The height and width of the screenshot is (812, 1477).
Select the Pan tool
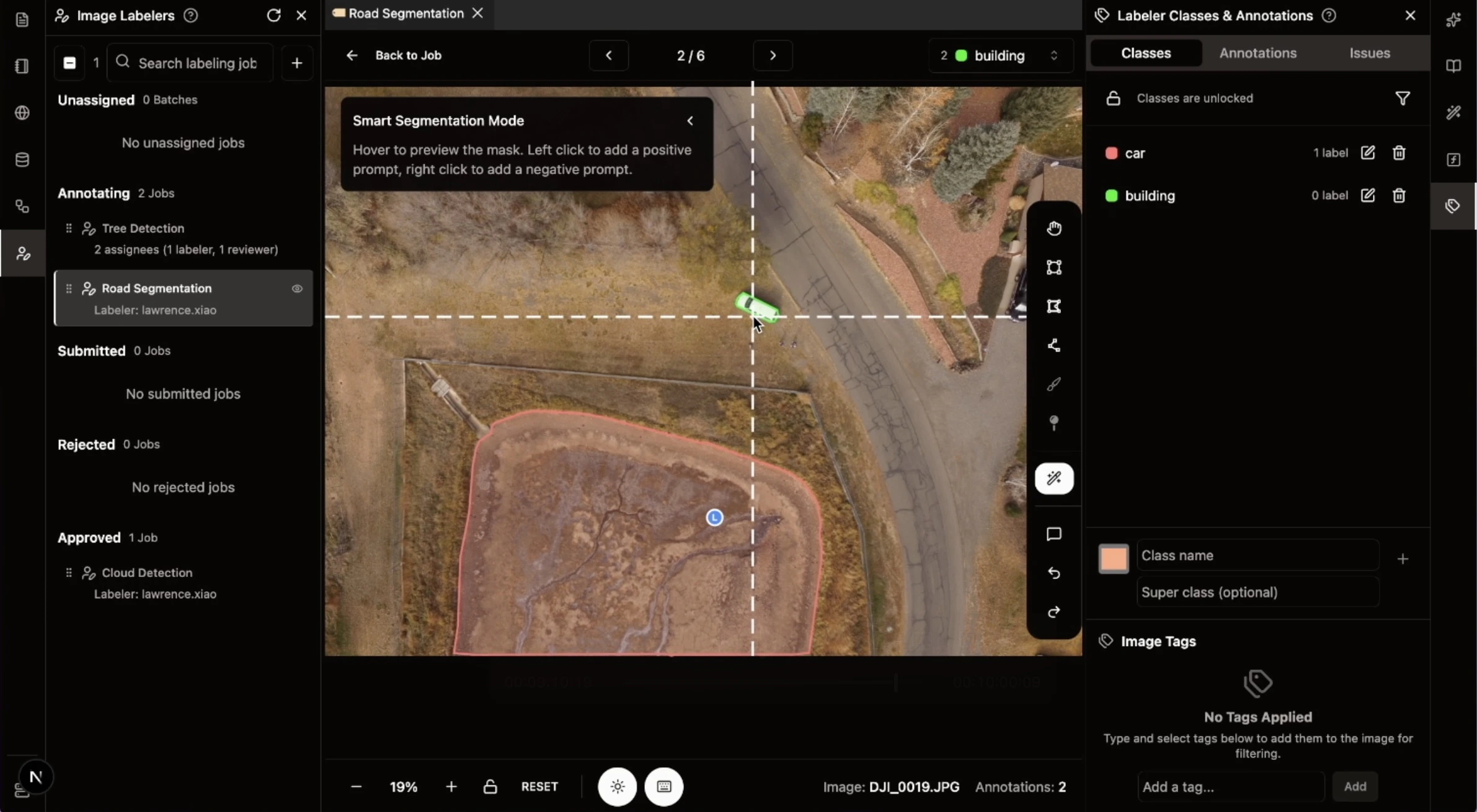1054,229
